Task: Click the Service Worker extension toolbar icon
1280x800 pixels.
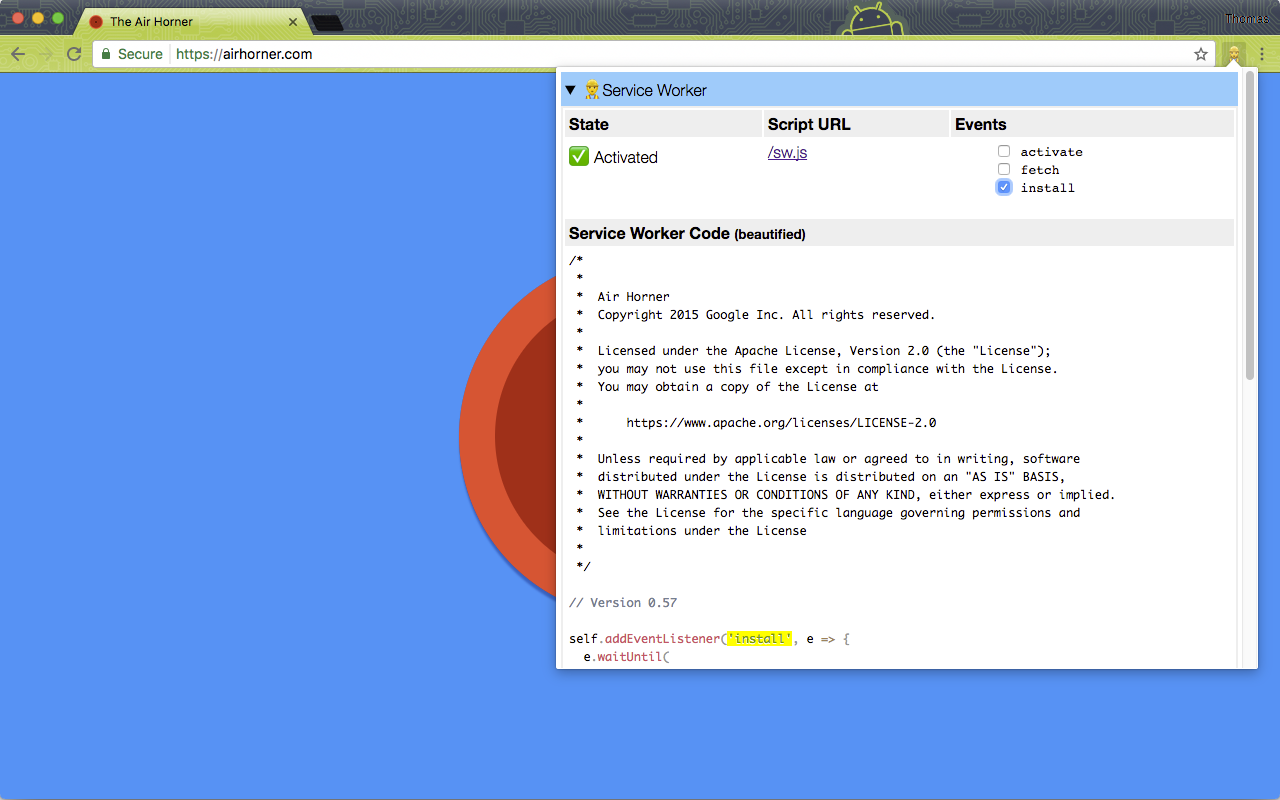Action: (x=1234, y=54)
